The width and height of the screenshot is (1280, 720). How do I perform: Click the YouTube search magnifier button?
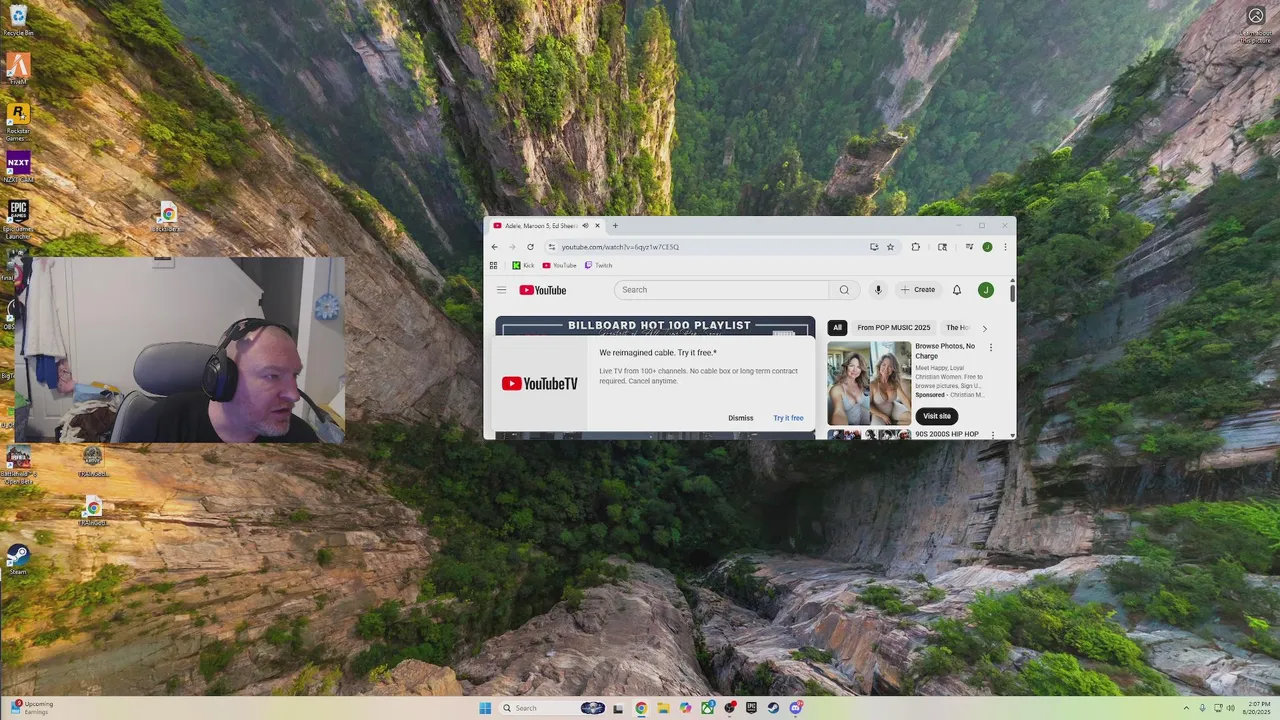[x=844, y=290]
